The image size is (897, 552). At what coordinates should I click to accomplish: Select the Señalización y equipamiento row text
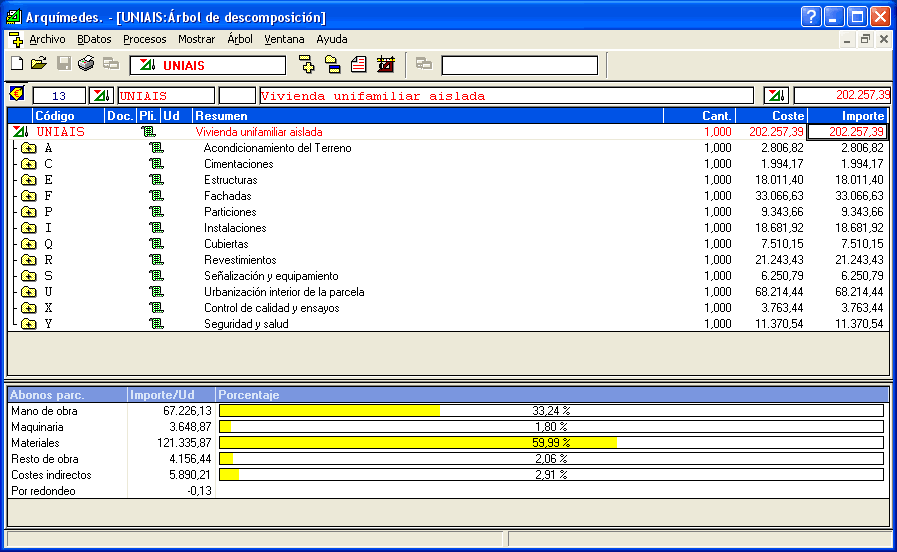(271, 276)
